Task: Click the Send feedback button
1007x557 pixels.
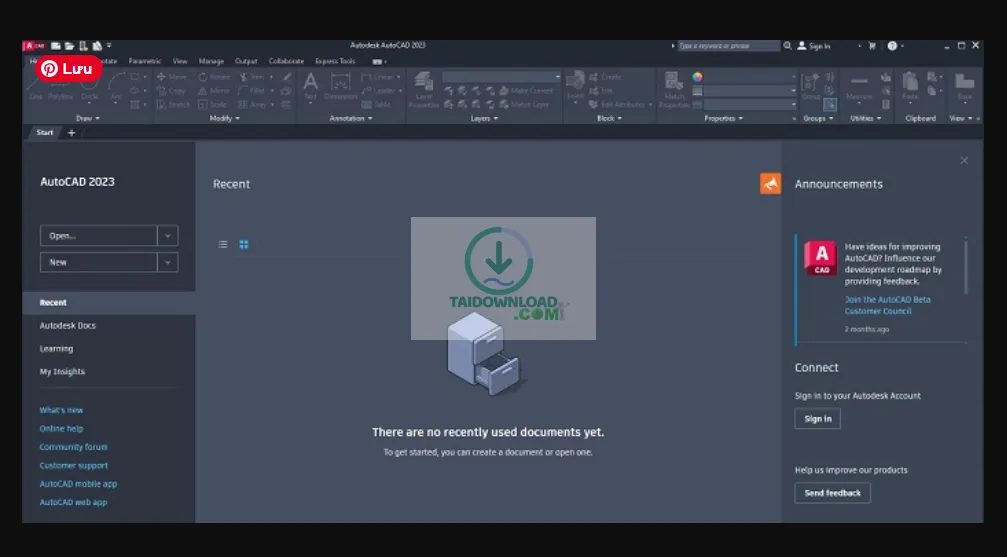Action: (x=832, y=493)
